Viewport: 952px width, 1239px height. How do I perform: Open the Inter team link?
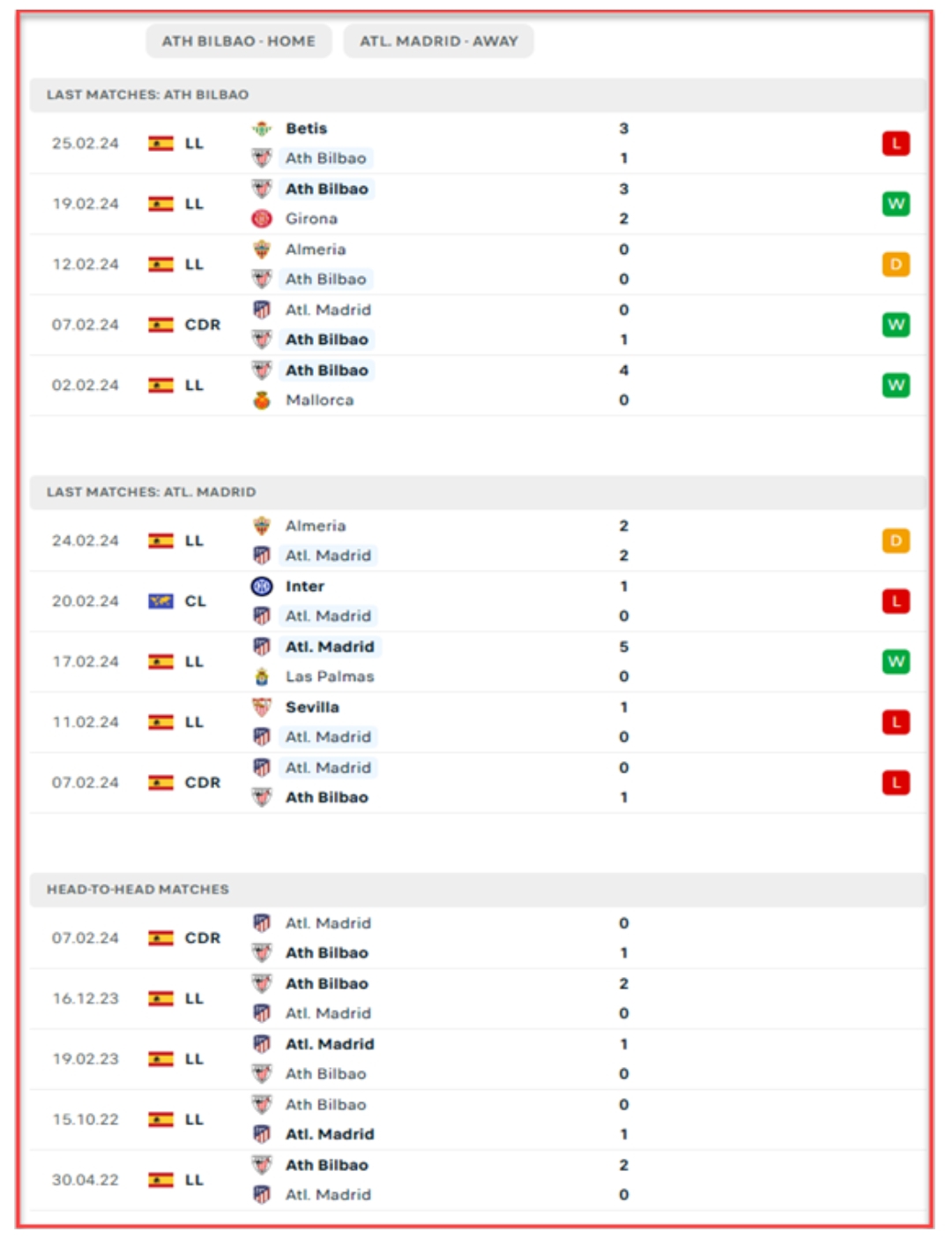click(305, 586)
